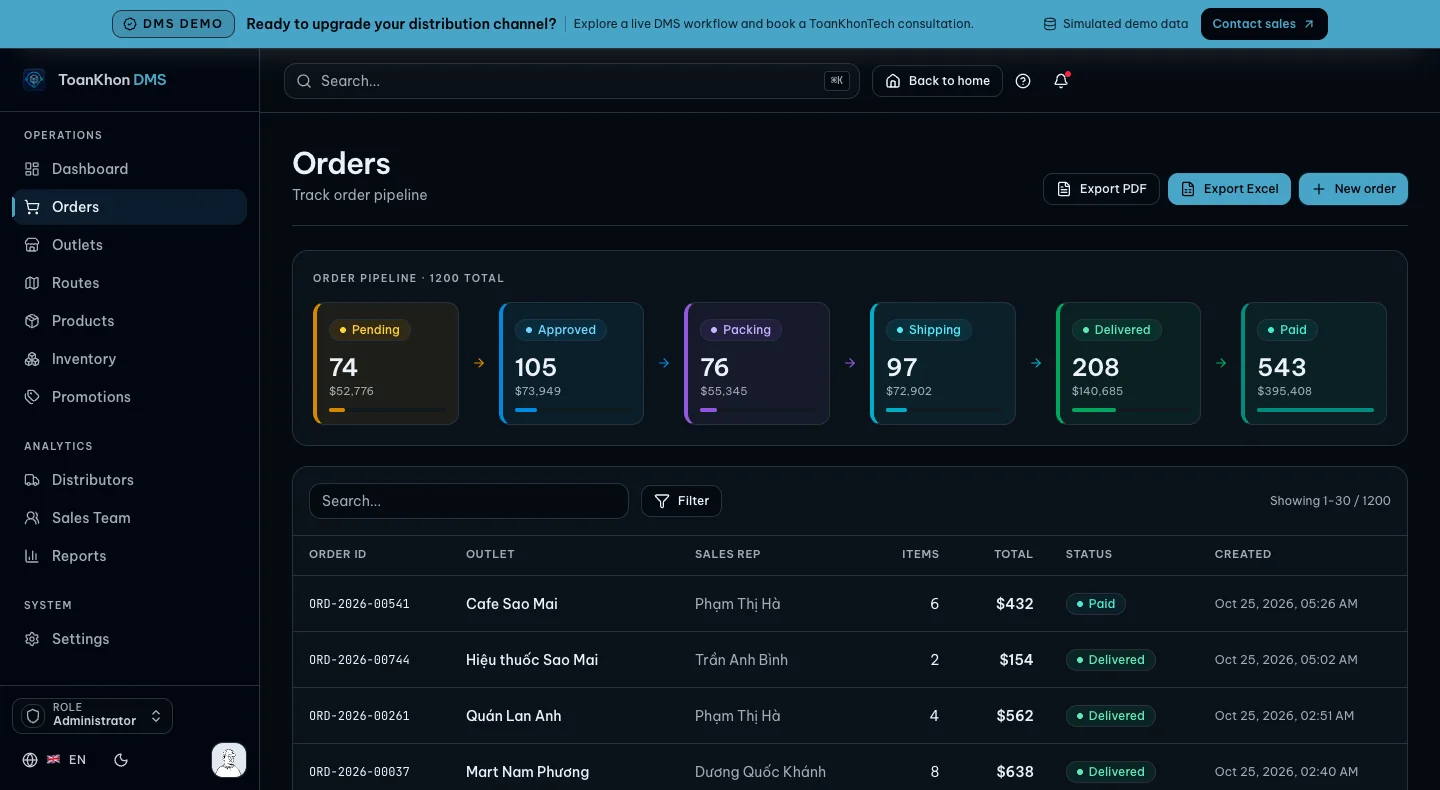Open Routes in the sidebar
The width and height of the screenshot is (1440, 790).
129,283
